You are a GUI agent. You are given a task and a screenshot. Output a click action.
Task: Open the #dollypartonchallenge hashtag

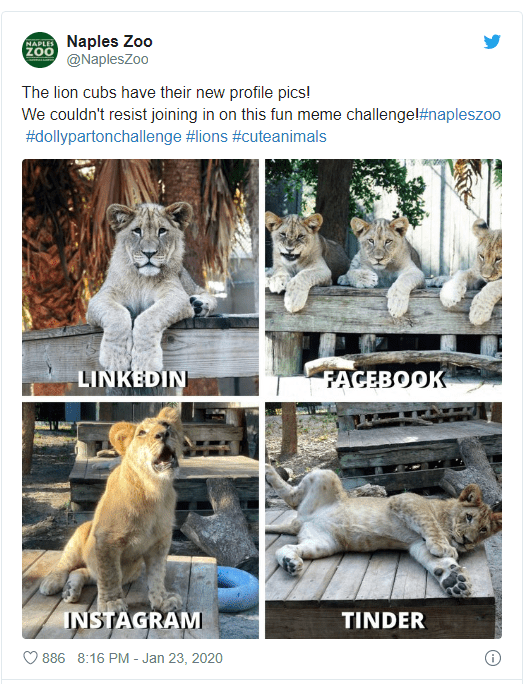103,137
